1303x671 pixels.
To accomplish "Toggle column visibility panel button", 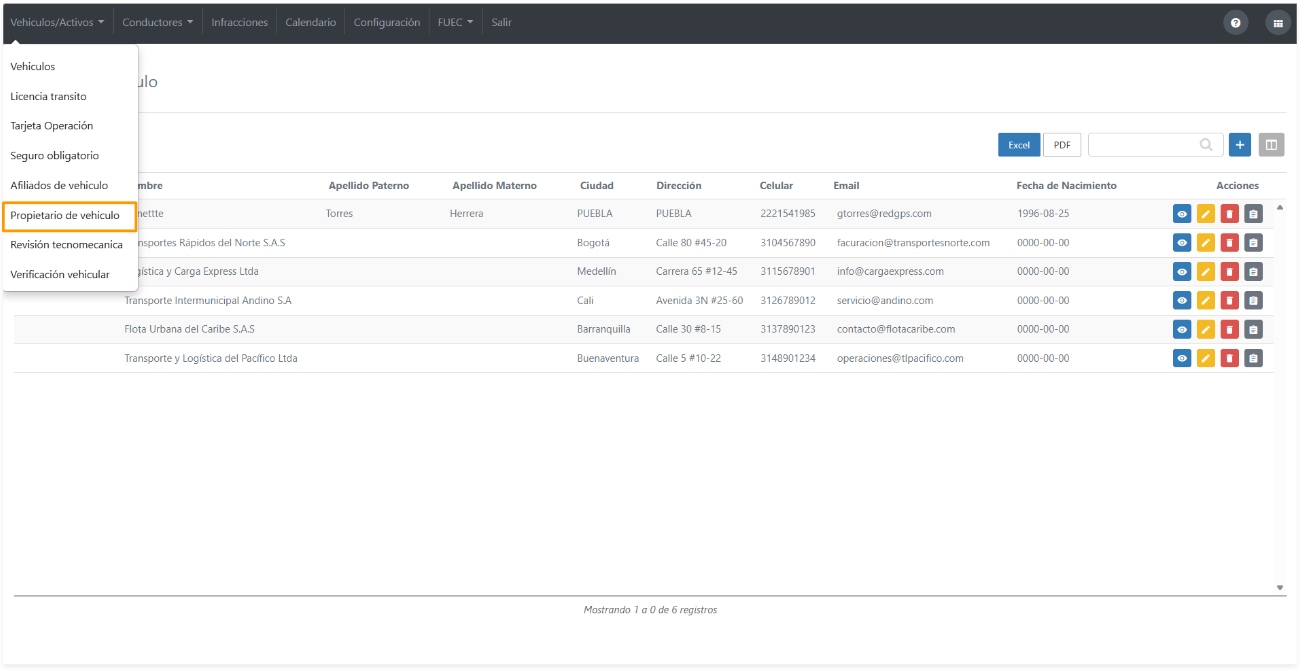I will 1271,145.
